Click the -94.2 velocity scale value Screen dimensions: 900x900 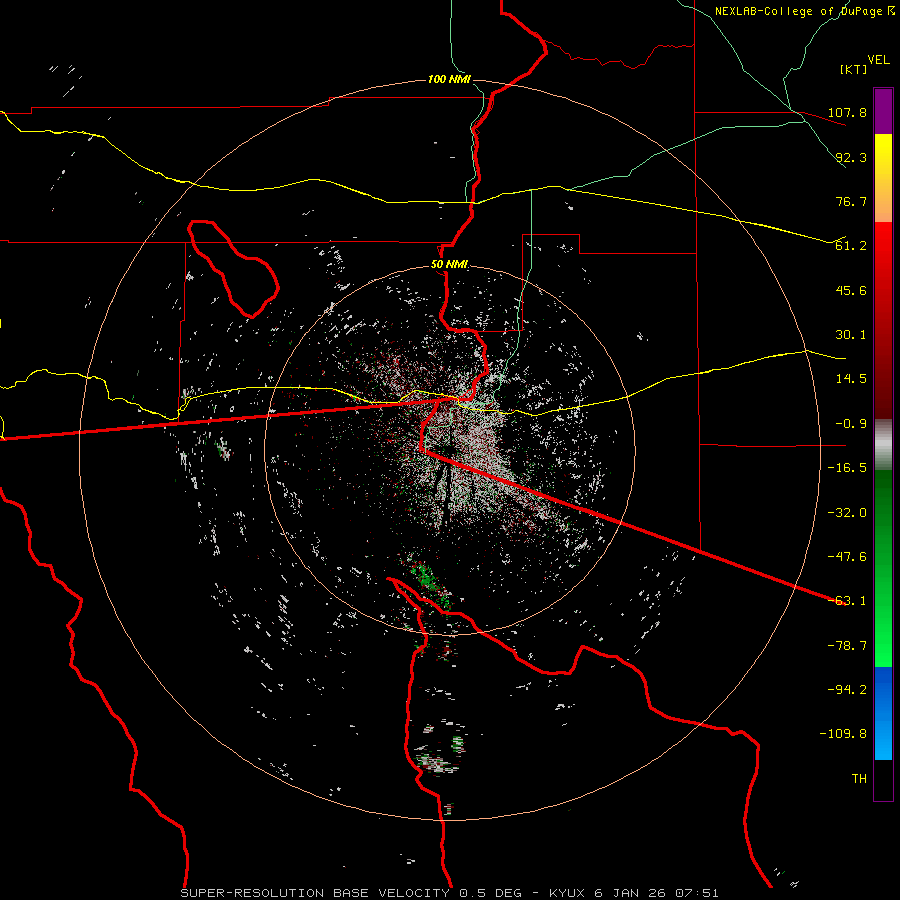(x=847, y=690)
